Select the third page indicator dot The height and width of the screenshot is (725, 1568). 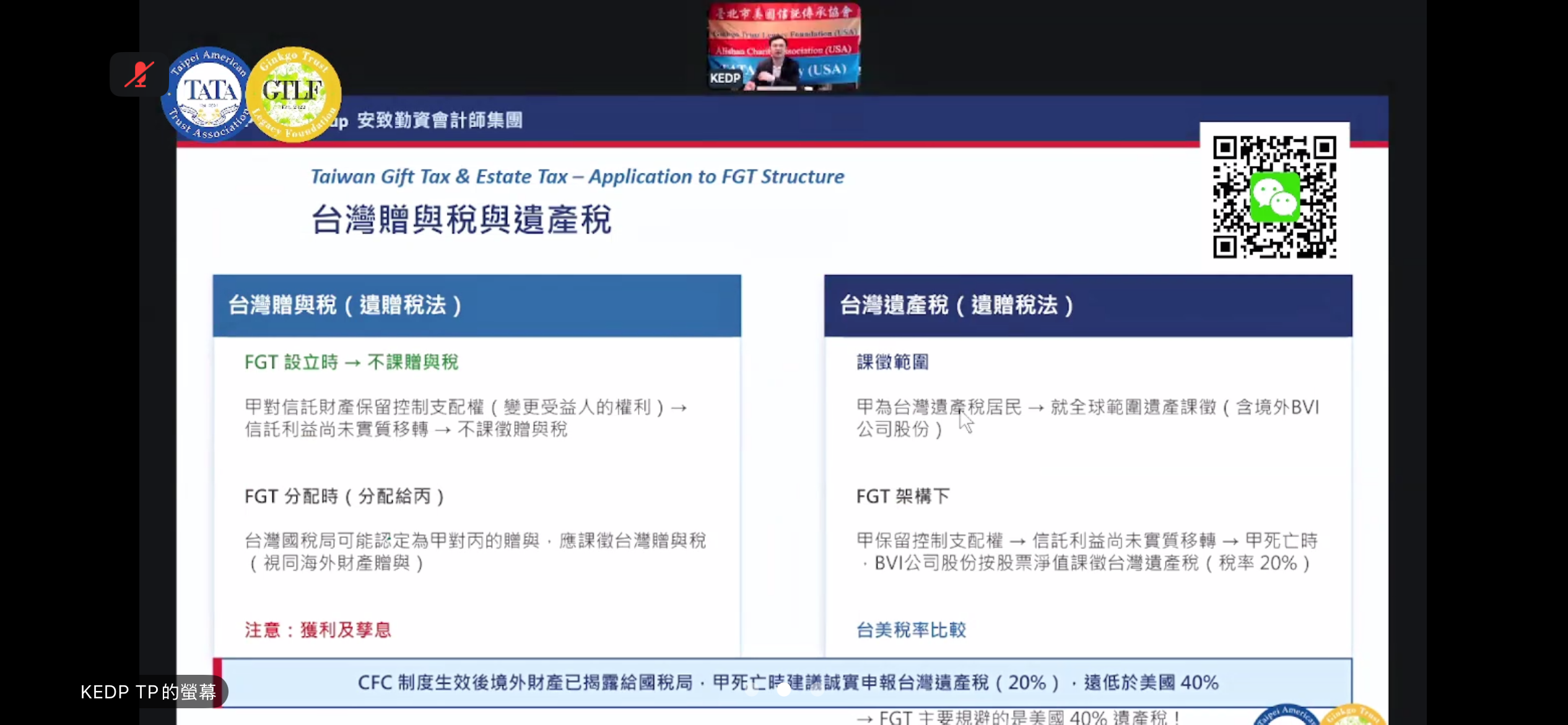tap(817, 690)
